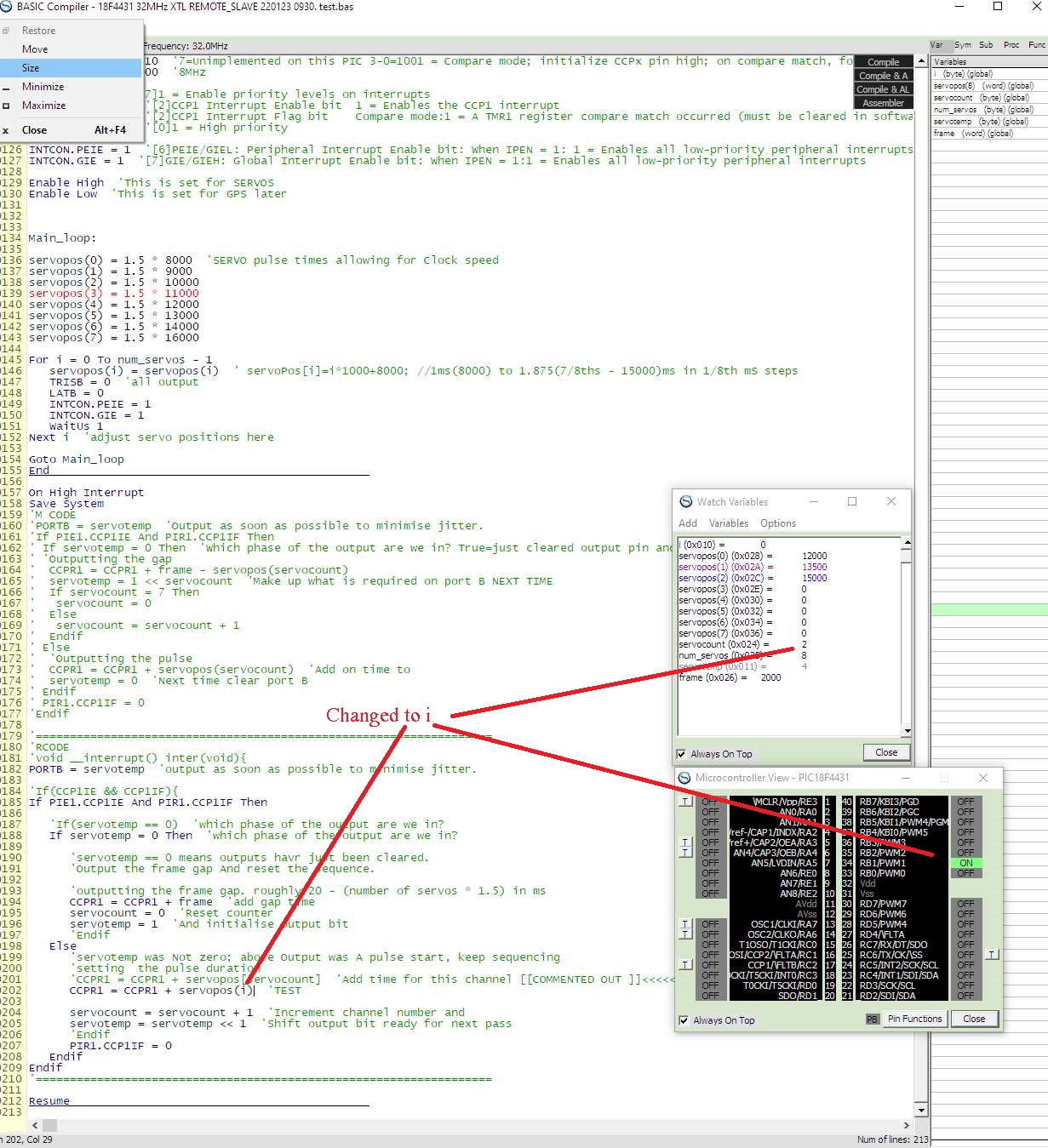Select the servocount (0x024) watch row
Image resolution: width=1048 pixels, height=1148 pixels.
tap(789, 644)
